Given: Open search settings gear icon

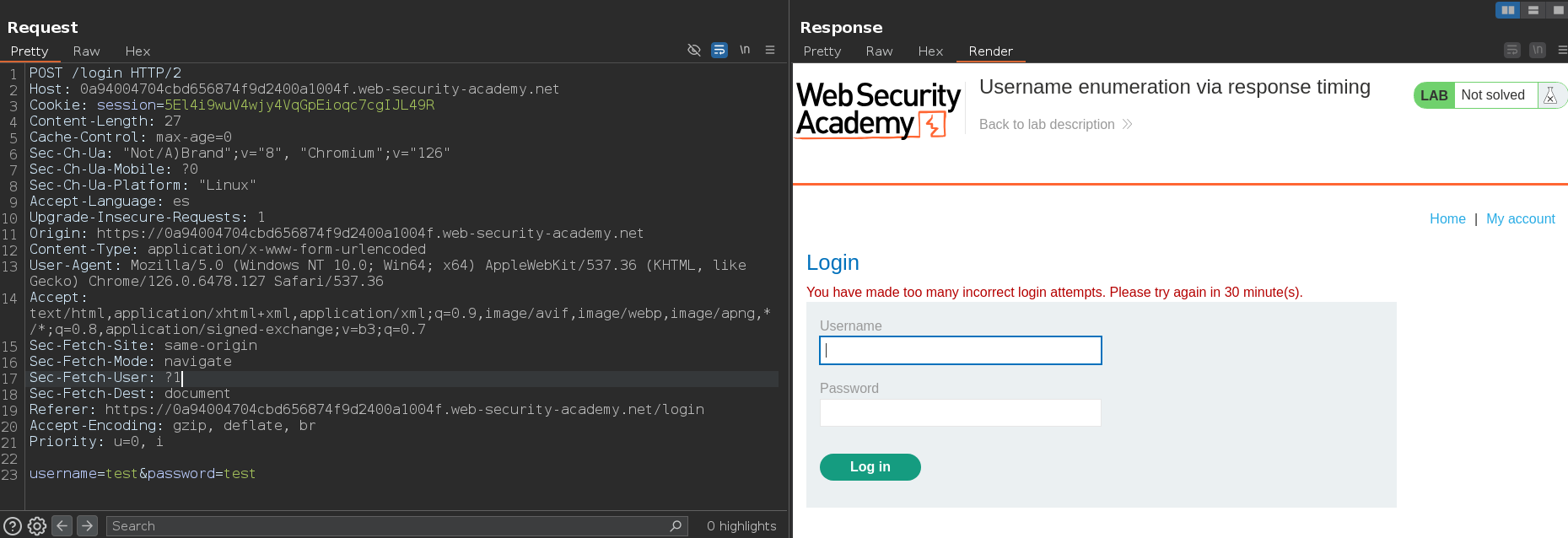Looking at the screenshot, I should [37, 526].
